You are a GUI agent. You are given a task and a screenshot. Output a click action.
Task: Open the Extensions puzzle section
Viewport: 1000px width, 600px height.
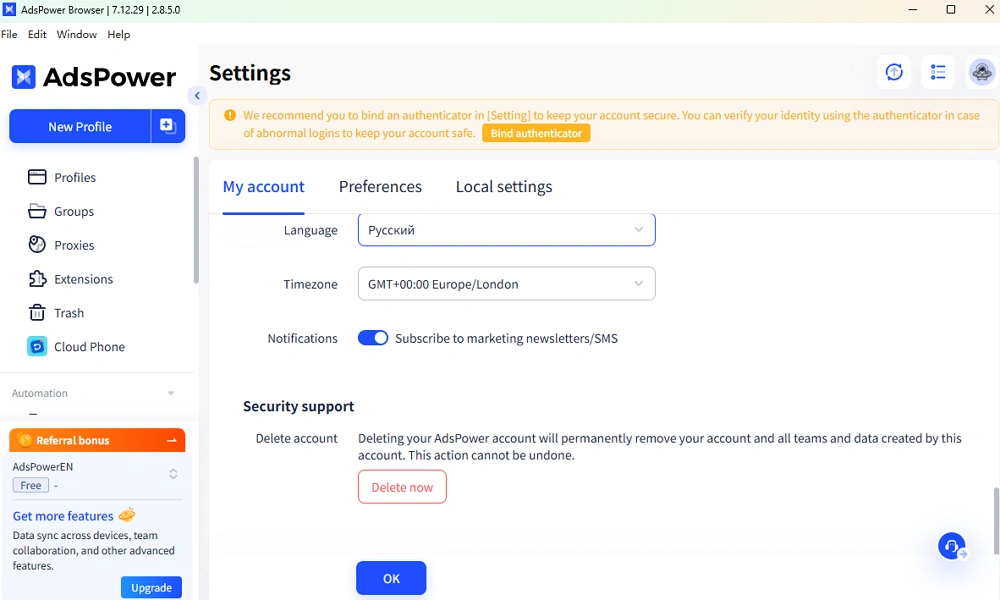coord(70,279)
